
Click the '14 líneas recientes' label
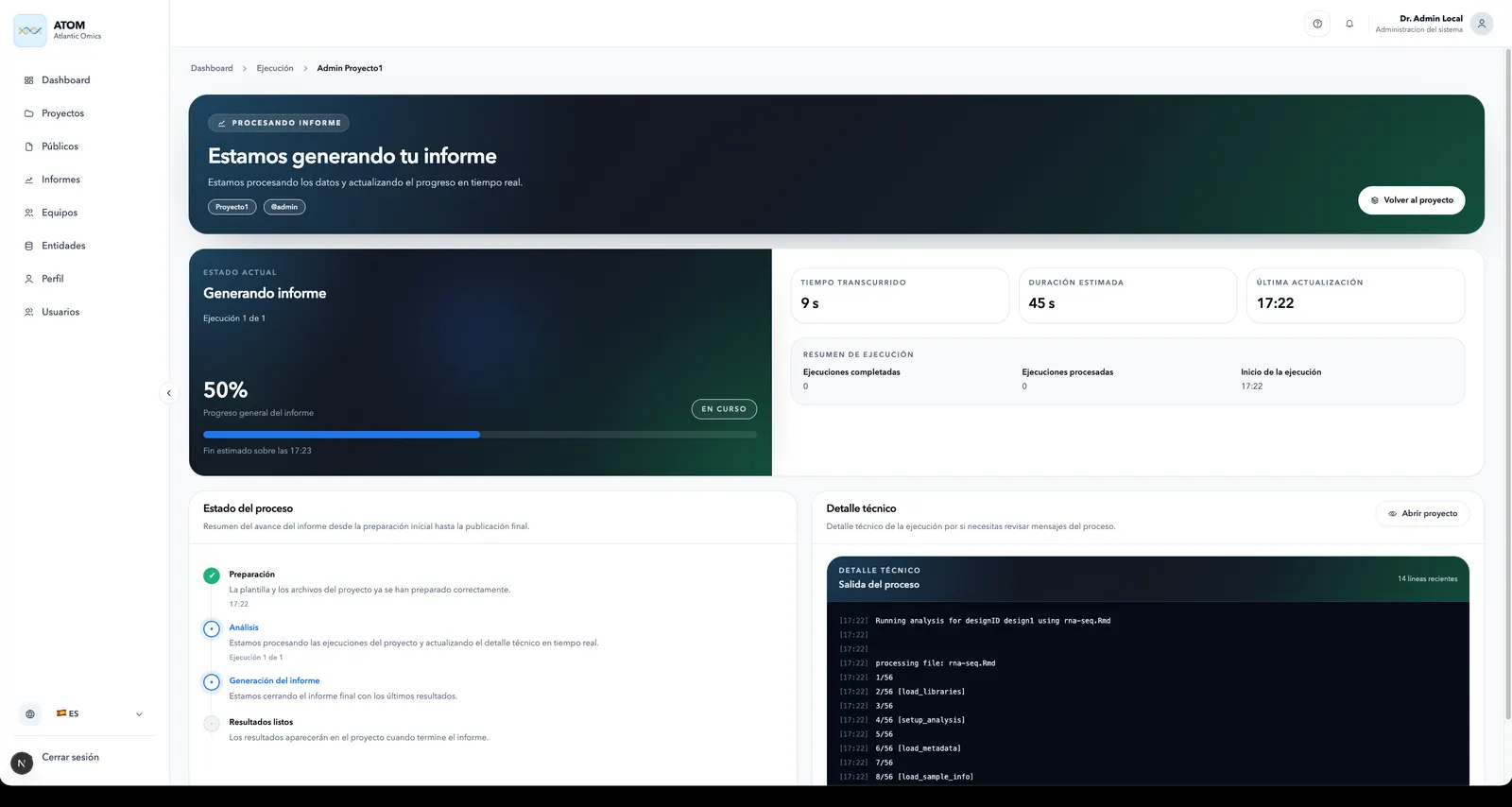coord(1428,579)
